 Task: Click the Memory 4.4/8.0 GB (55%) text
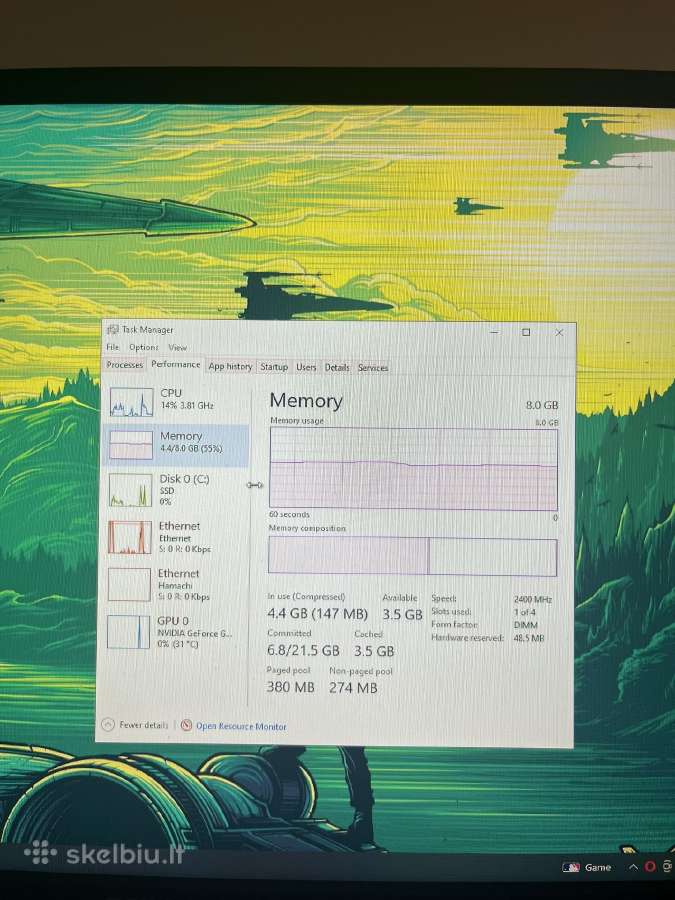coord(191,448)
